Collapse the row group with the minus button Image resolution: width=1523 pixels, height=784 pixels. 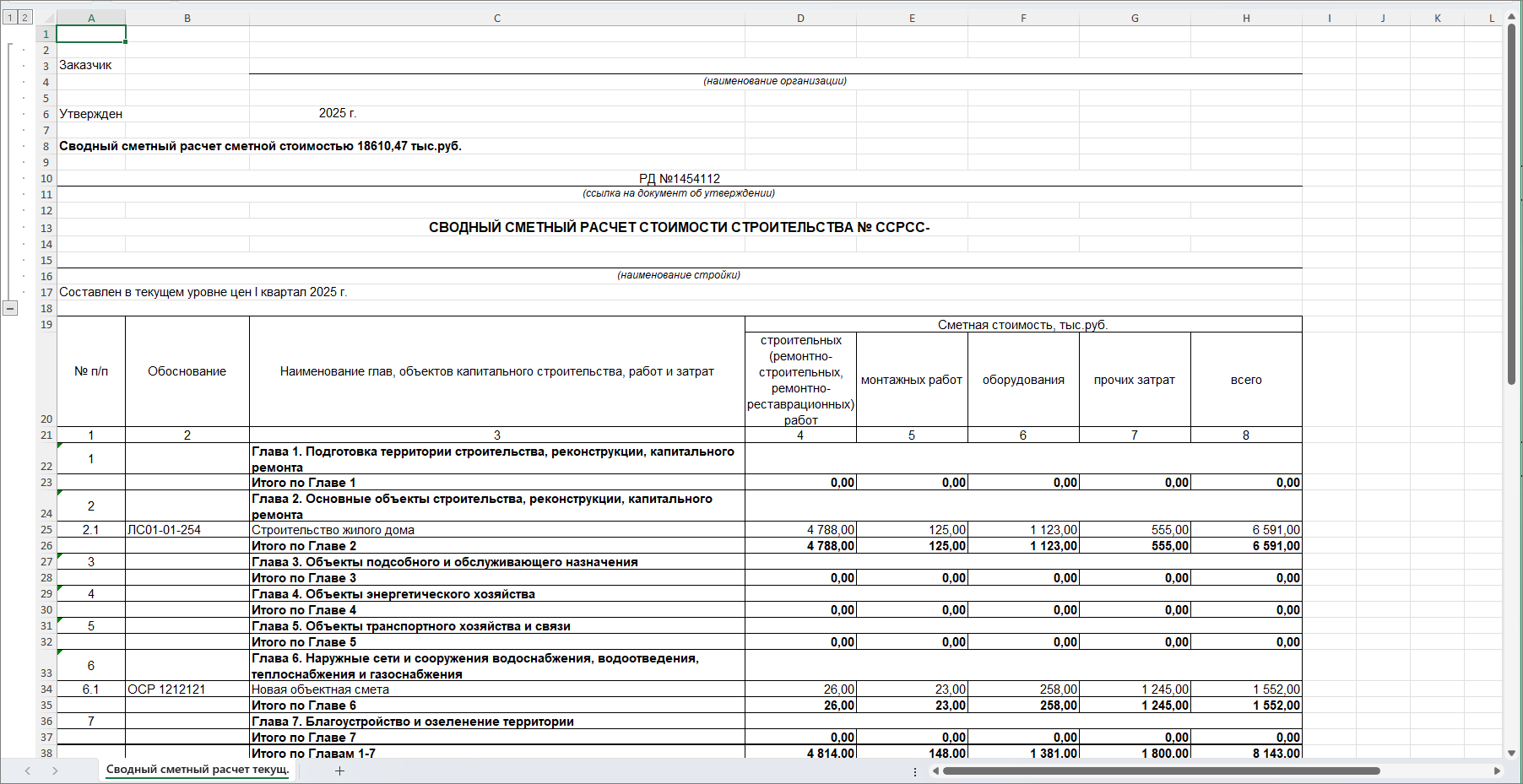click(x=11, y=308)
